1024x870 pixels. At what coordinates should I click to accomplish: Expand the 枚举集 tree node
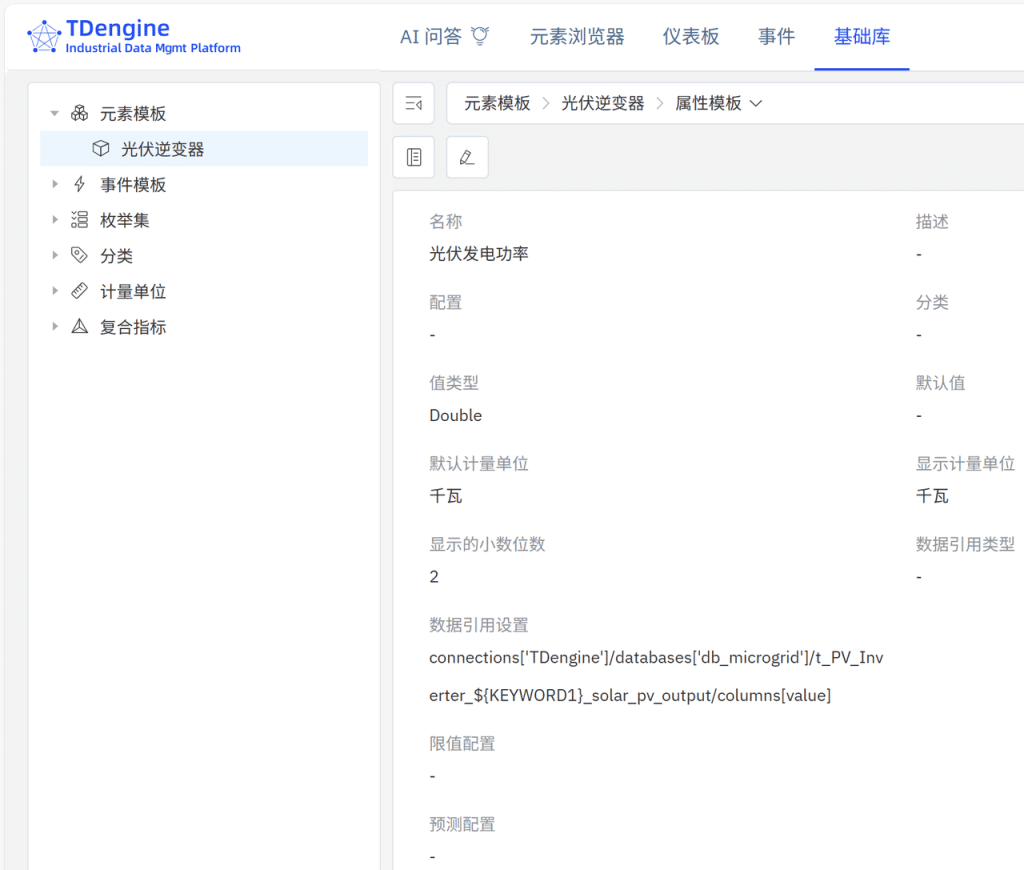(x=56, y=219)
